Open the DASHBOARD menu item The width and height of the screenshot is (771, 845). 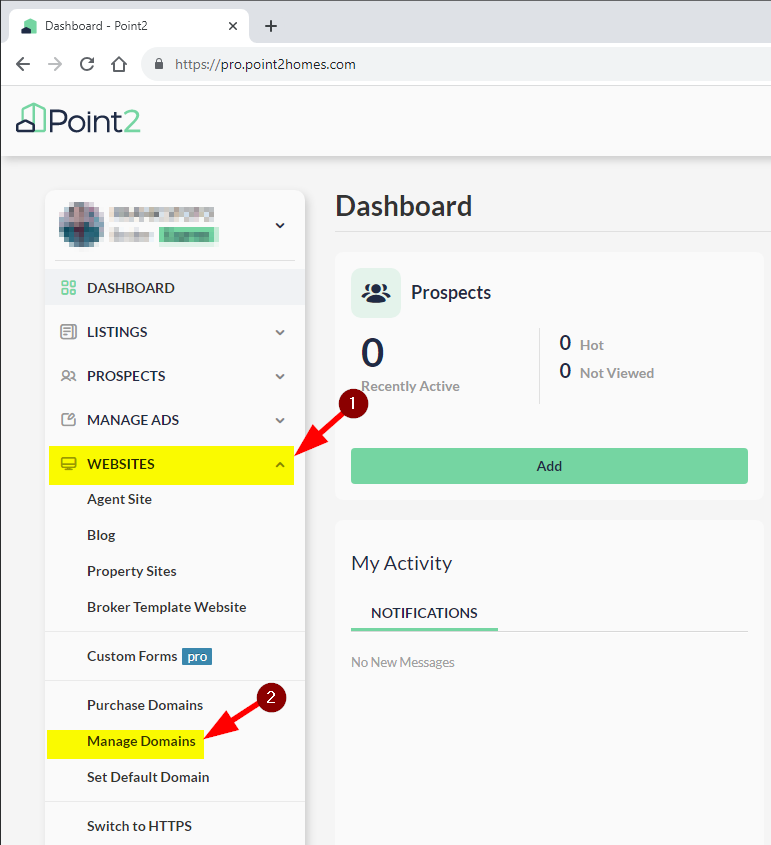175,288
